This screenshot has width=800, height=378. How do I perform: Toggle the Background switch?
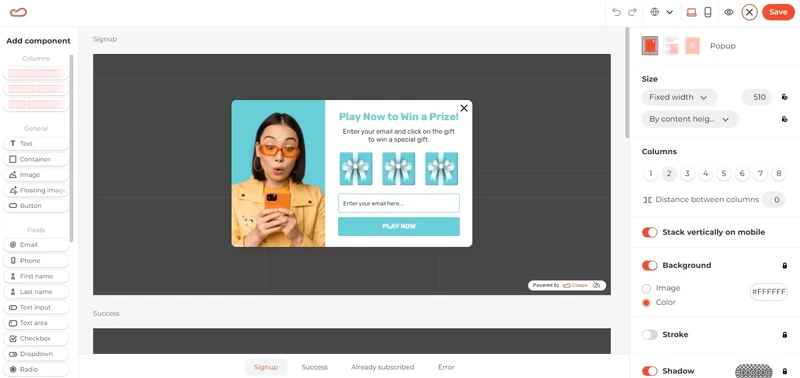(649, 265)
